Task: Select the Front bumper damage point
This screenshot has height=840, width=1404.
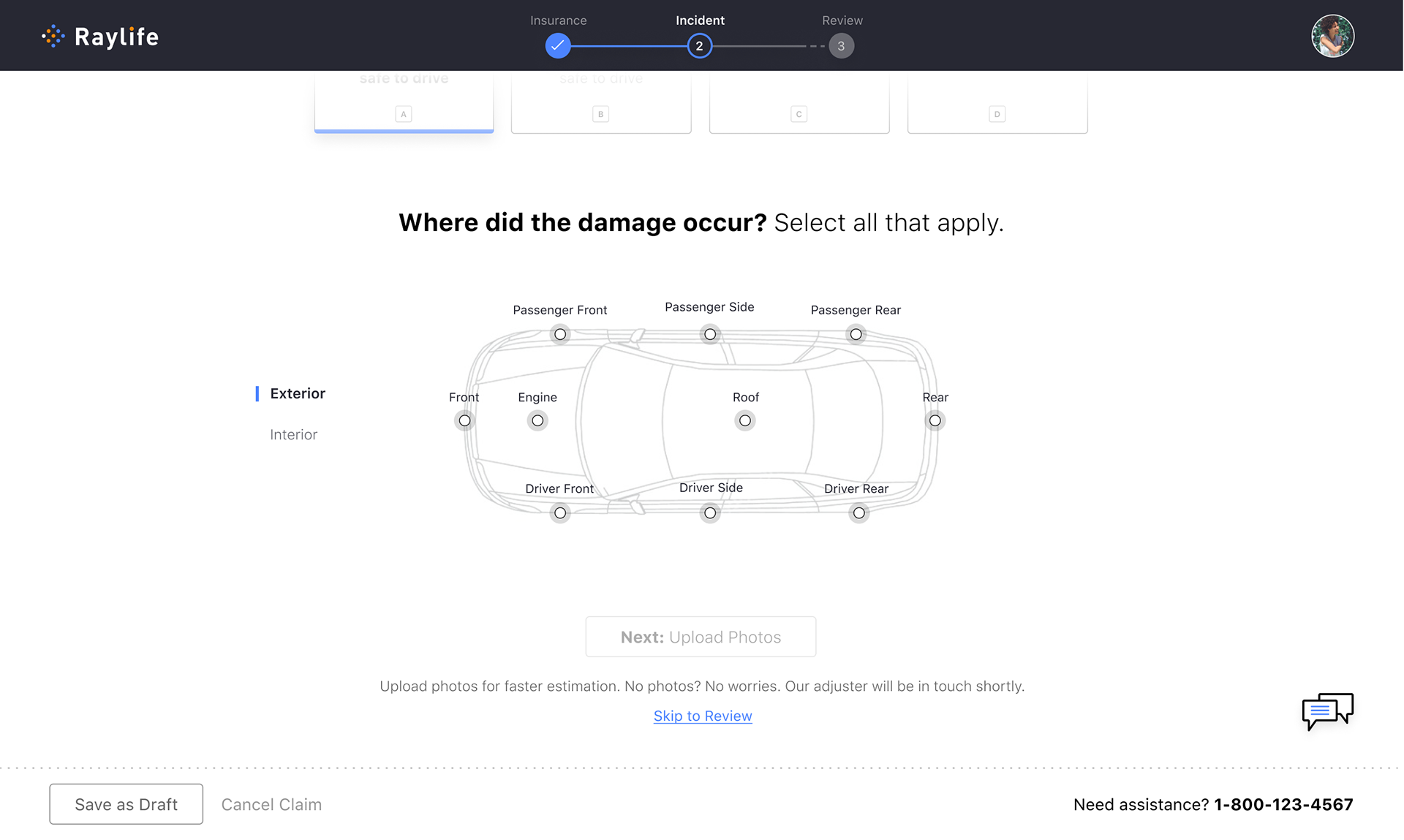Action: point(464,420)
